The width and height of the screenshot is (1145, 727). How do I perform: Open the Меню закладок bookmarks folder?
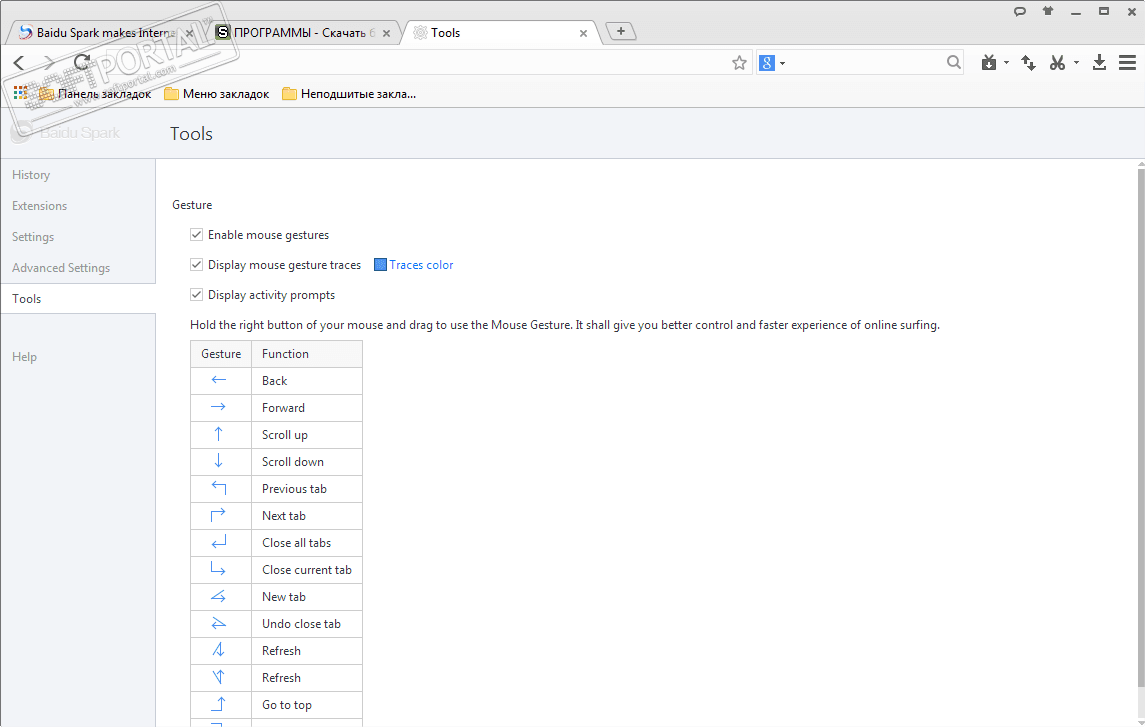217,94
